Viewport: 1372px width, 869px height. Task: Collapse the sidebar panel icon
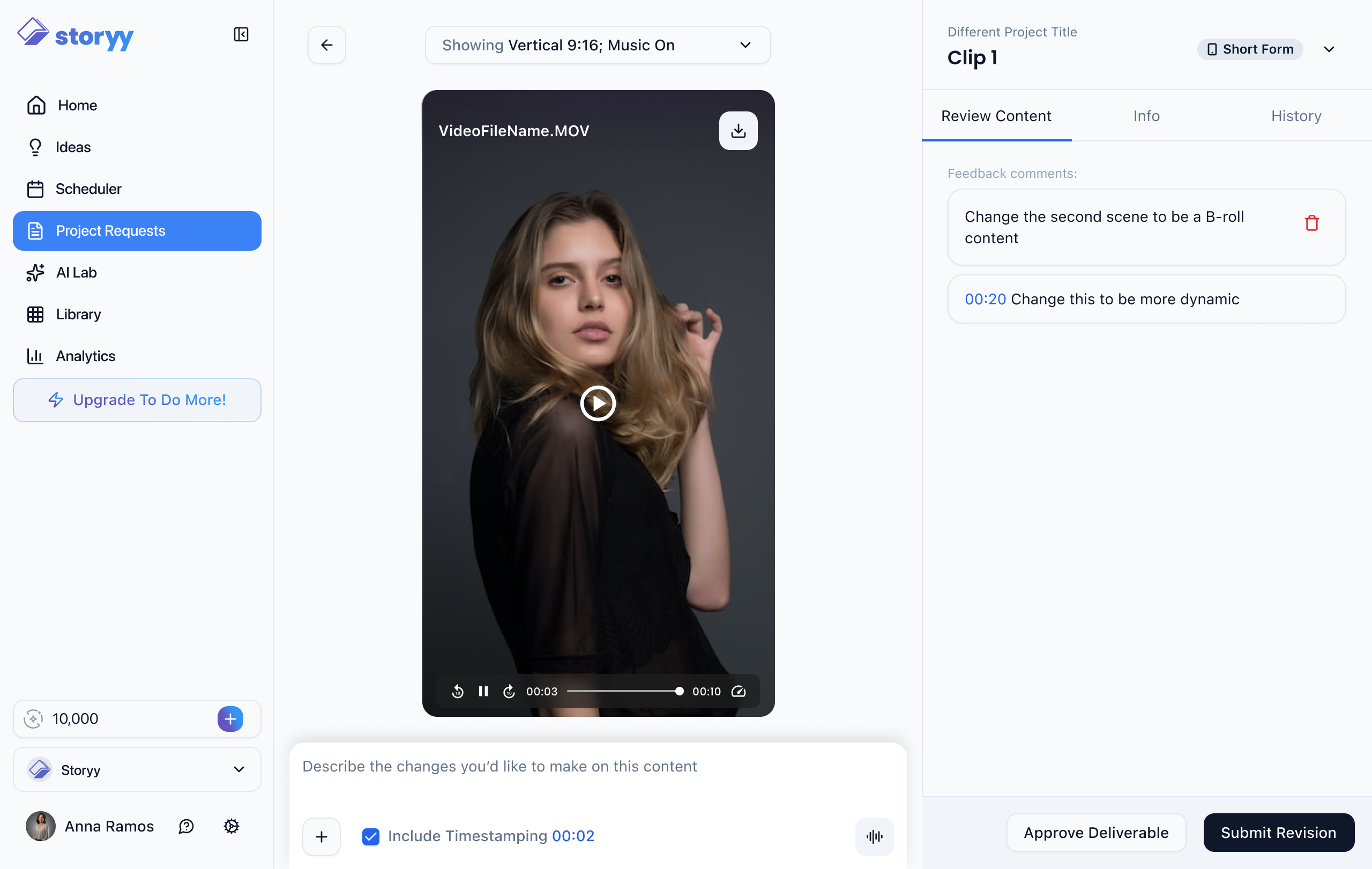click(x=241, y=34)
